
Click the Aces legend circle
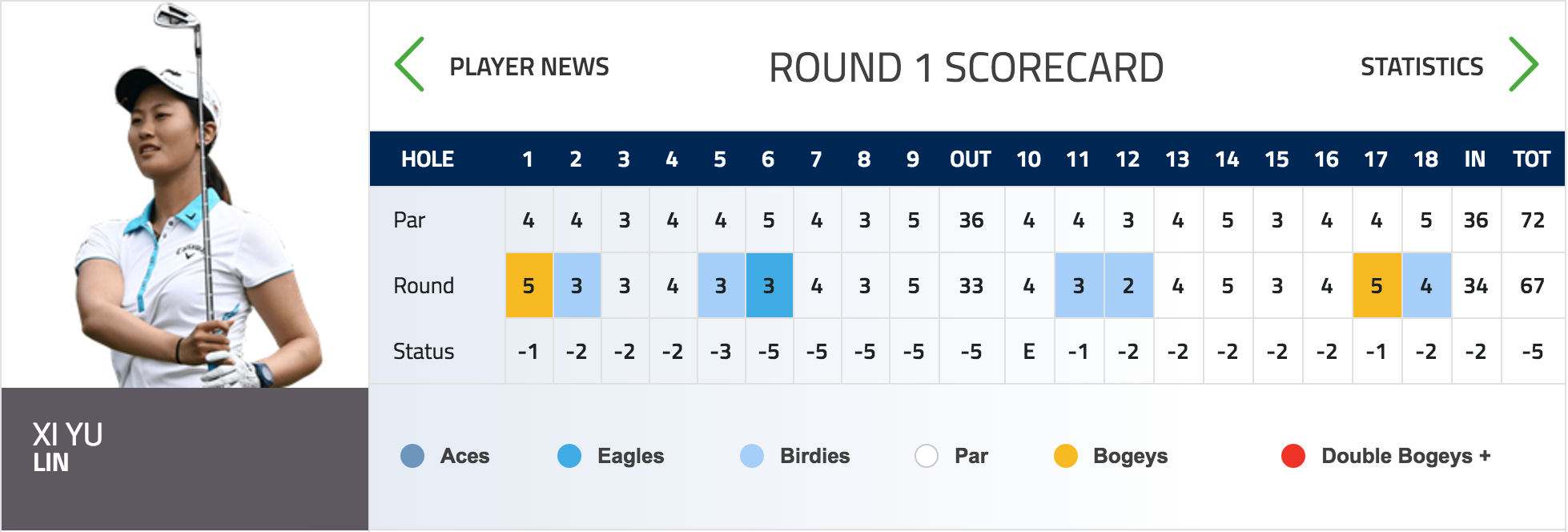412,456
